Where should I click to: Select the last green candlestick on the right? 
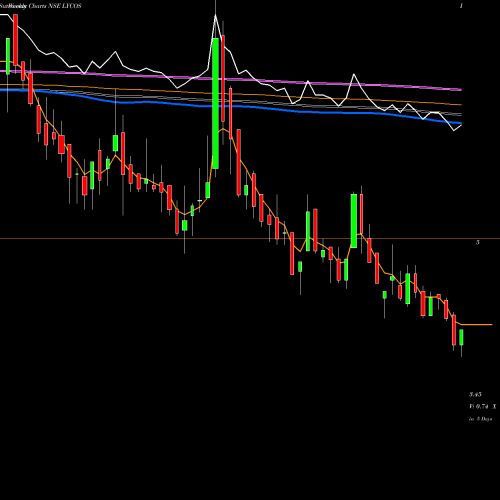pos(461,337)
